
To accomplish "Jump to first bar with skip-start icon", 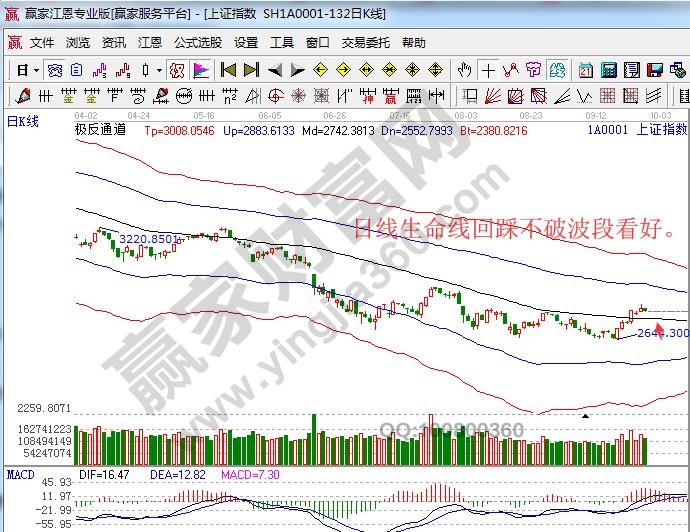I will click(228, 70).
